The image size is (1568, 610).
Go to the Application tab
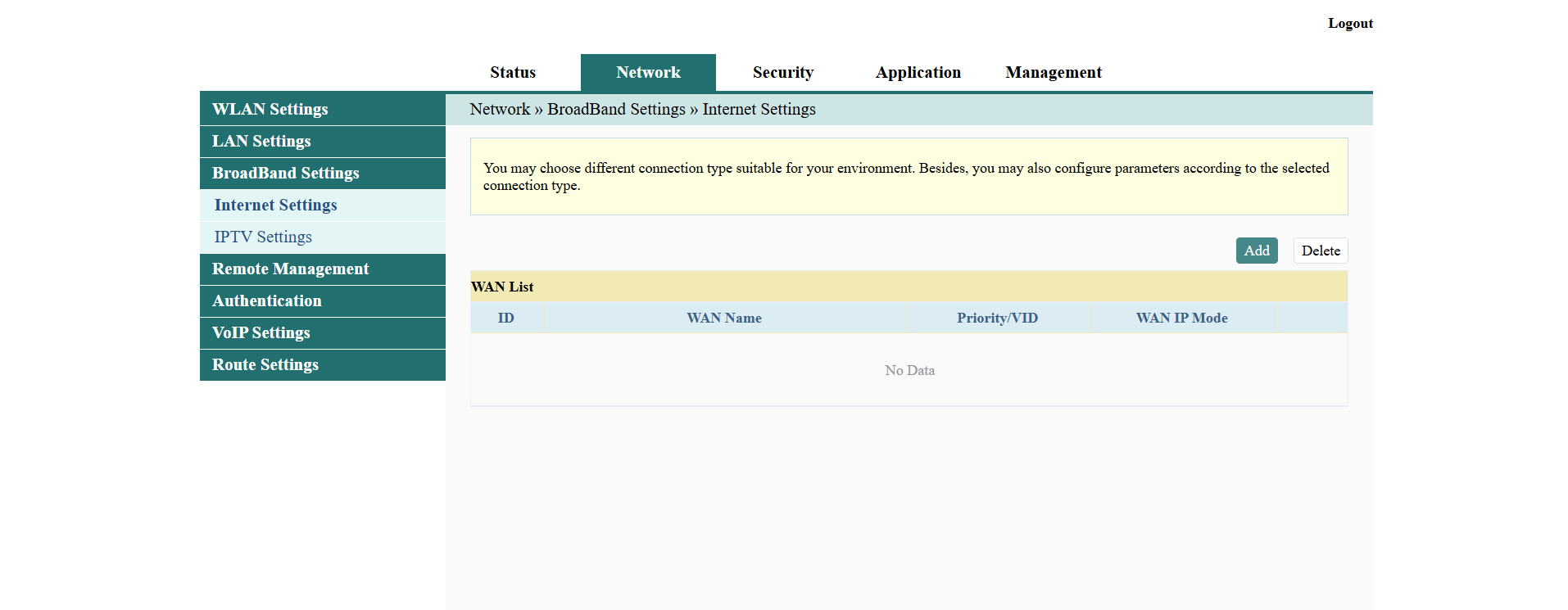pos(918,73)
